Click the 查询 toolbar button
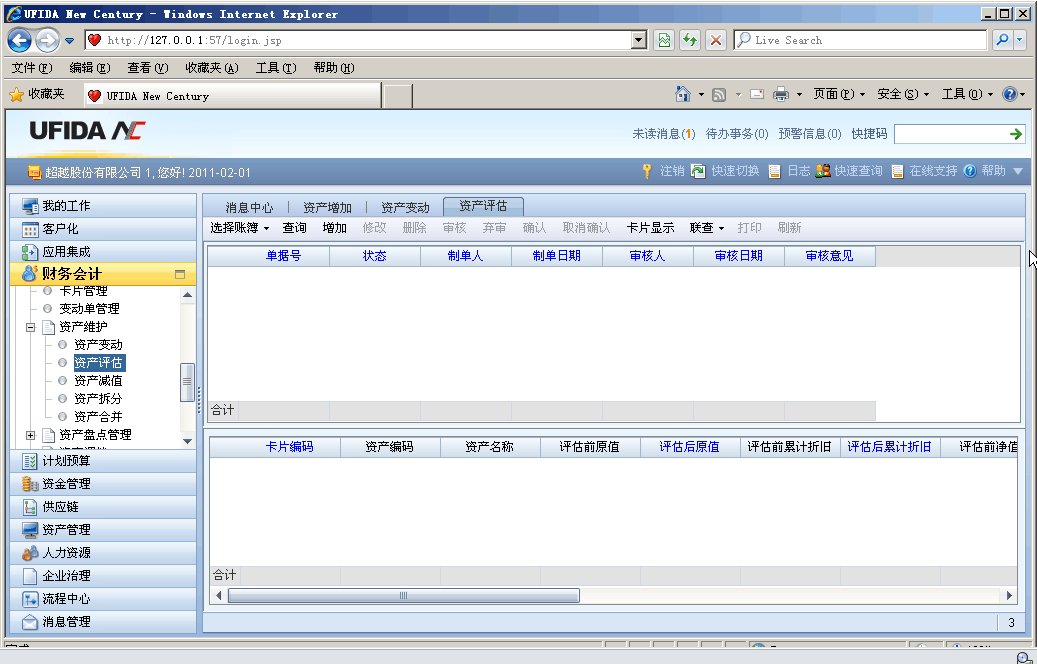 [294, 228]
